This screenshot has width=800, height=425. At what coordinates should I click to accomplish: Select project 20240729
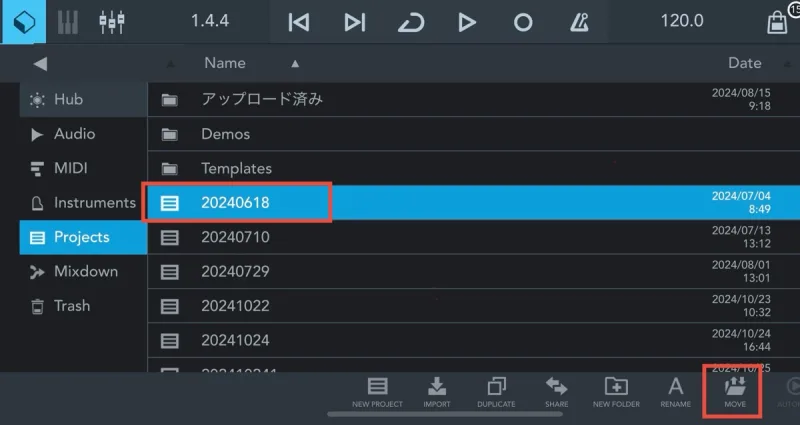point(474,271)
